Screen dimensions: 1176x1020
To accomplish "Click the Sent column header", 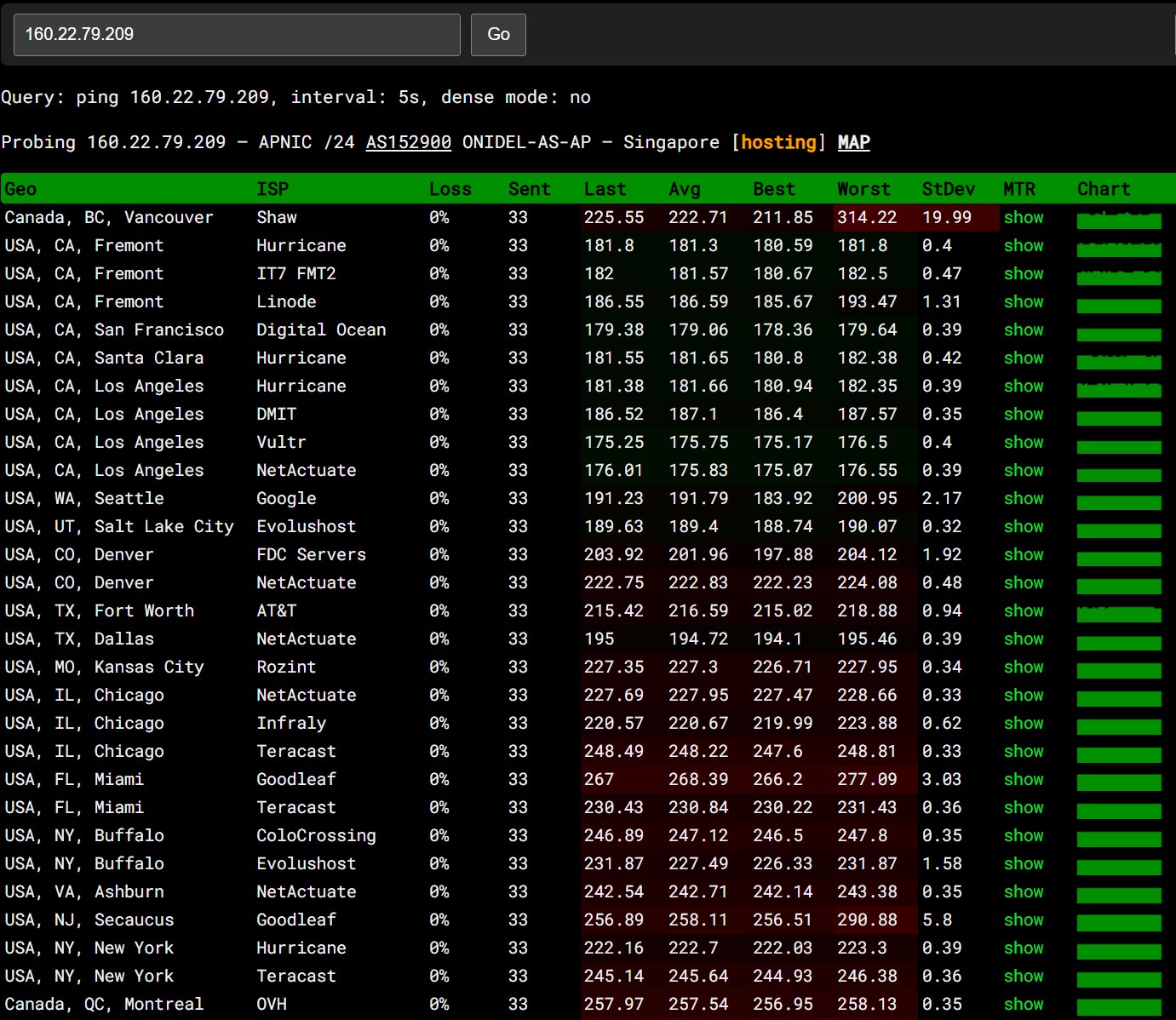I will pos(530,189).
